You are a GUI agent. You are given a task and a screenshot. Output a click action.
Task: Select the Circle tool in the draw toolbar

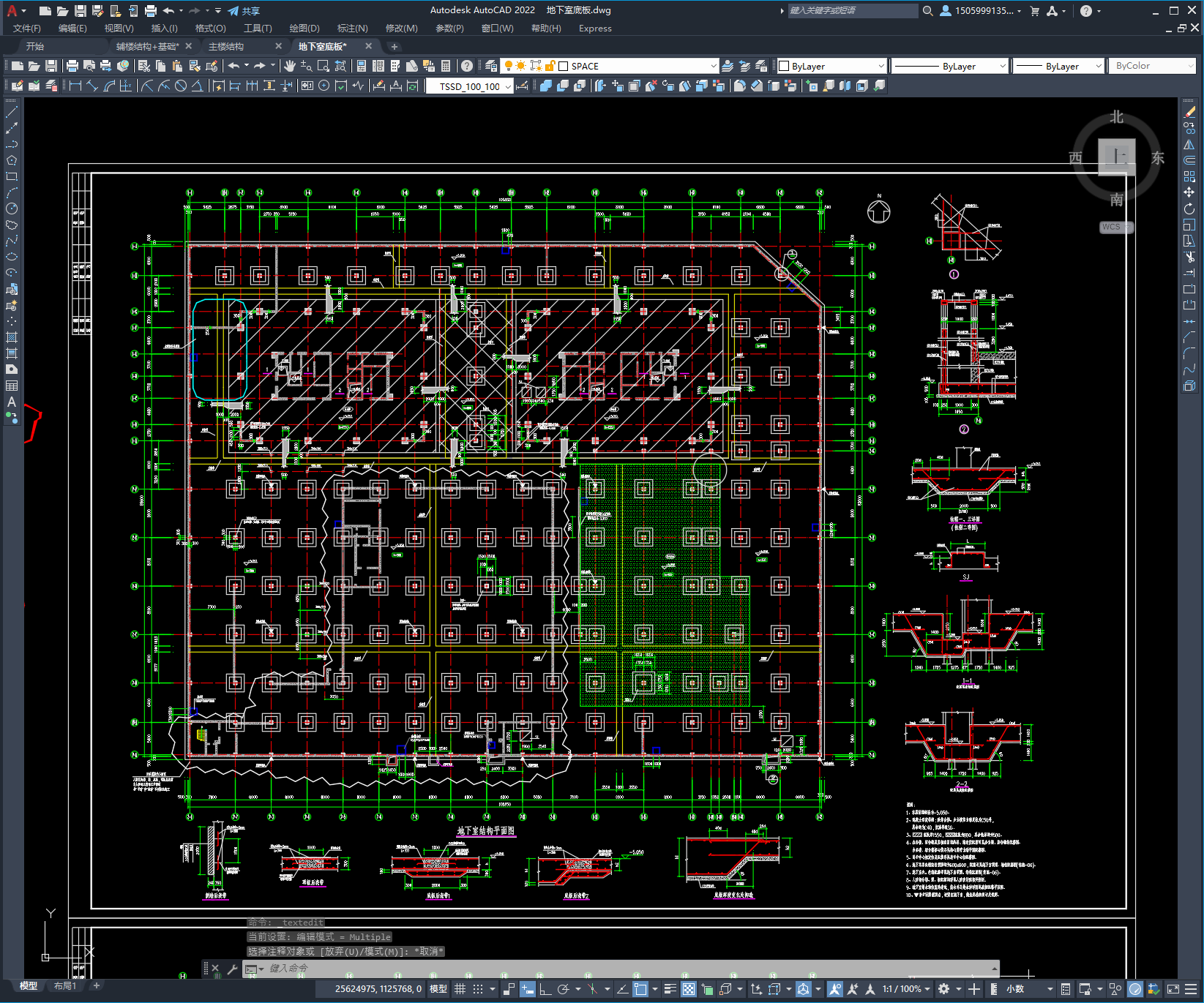coord(12,209)
